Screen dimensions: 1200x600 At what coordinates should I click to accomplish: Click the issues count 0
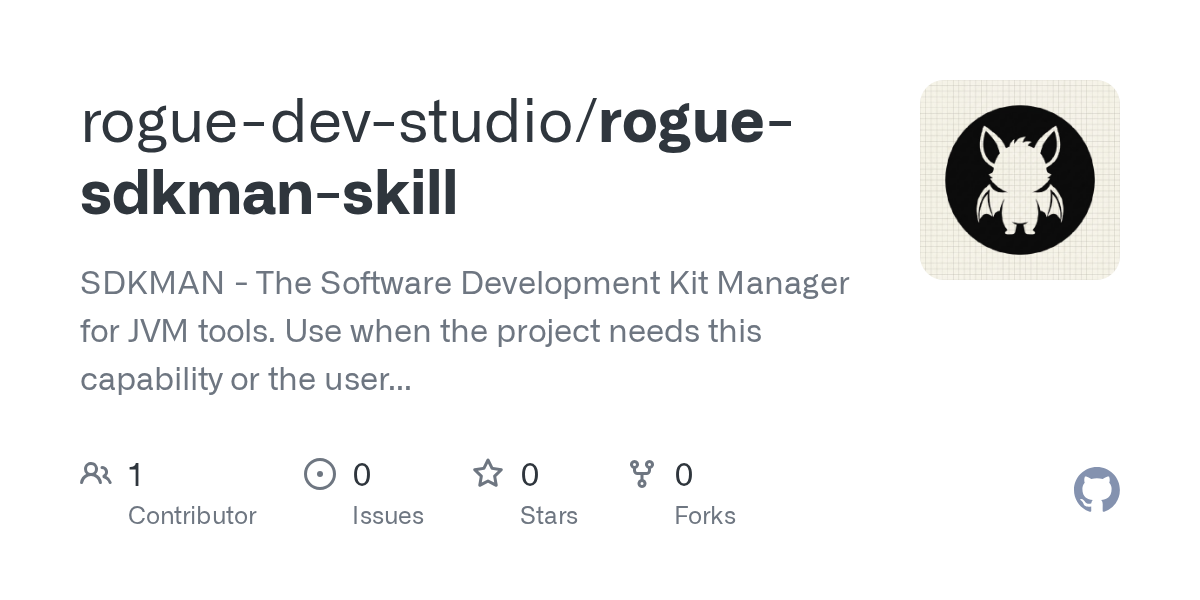[x=362, y=474]
